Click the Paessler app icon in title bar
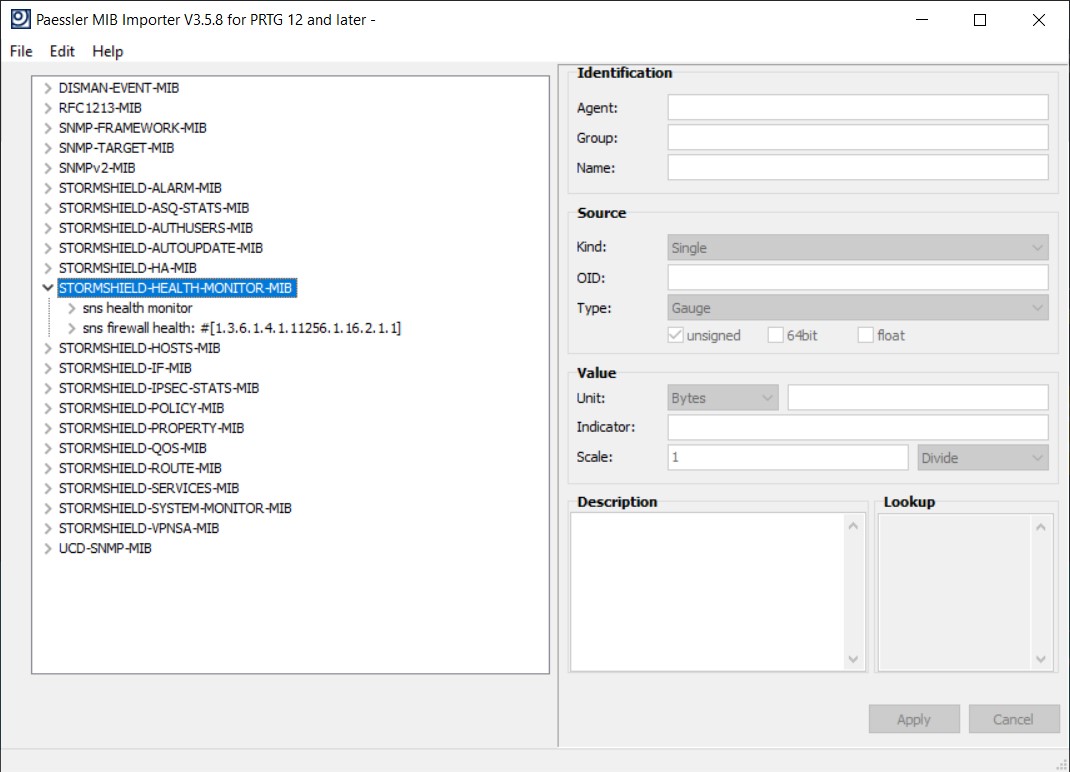 click(x=20, y=20)
